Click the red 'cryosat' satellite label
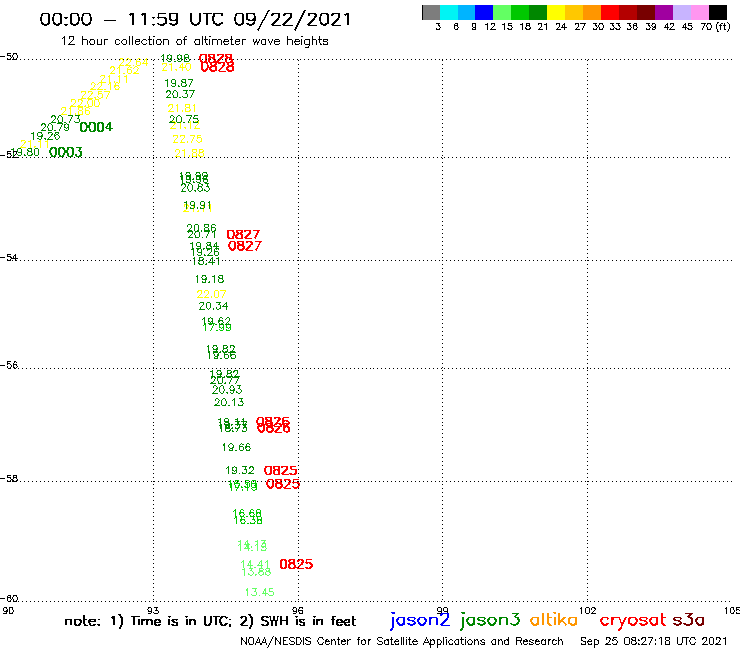This screenshot has width=740, height=650. [x=633, y=621]
